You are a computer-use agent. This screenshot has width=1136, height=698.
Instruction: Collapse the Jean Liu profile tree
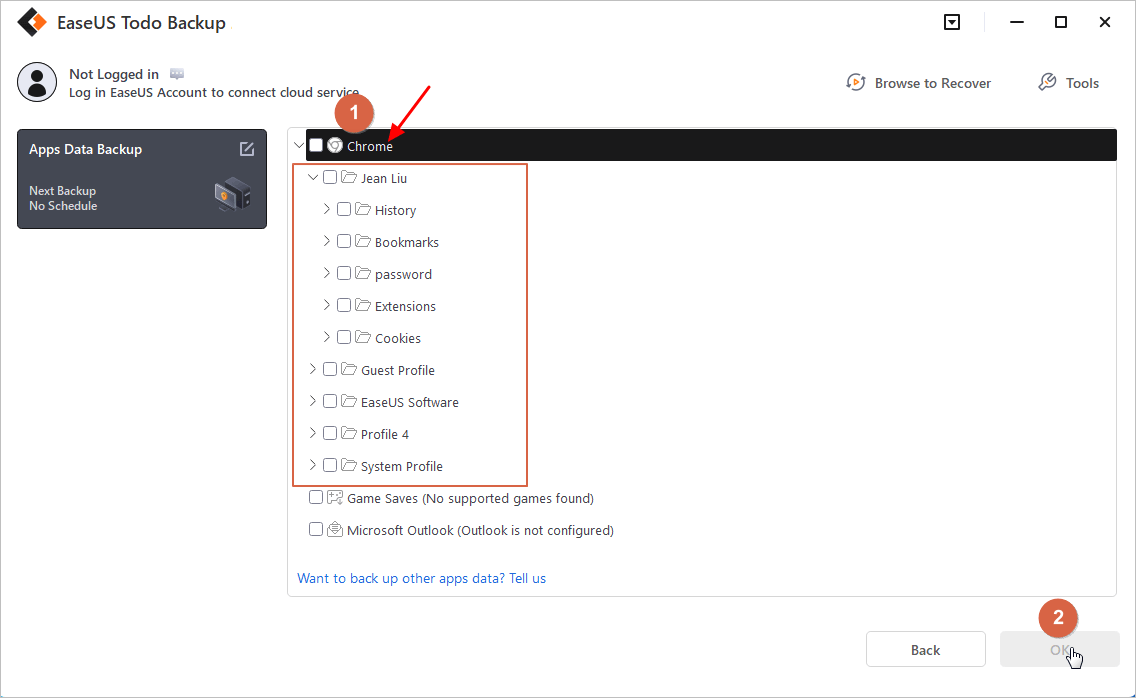pos(313,178)
